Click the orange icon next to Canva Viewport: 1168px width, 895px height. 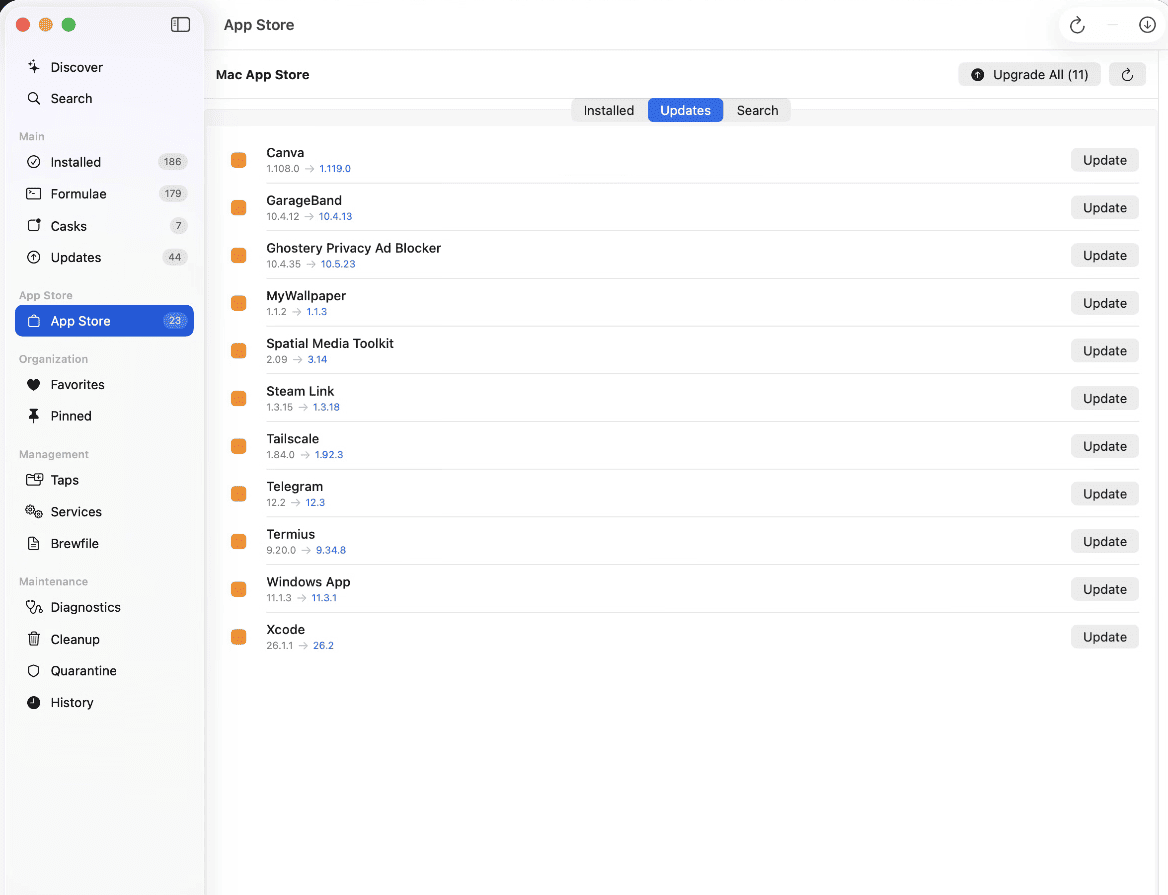click(238, 160)
